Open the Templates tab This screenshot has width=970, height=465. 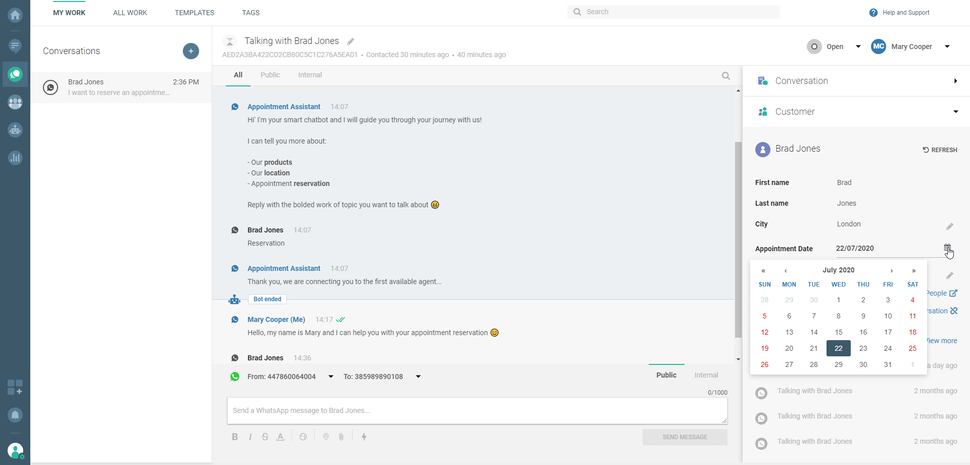pos(194,13)
